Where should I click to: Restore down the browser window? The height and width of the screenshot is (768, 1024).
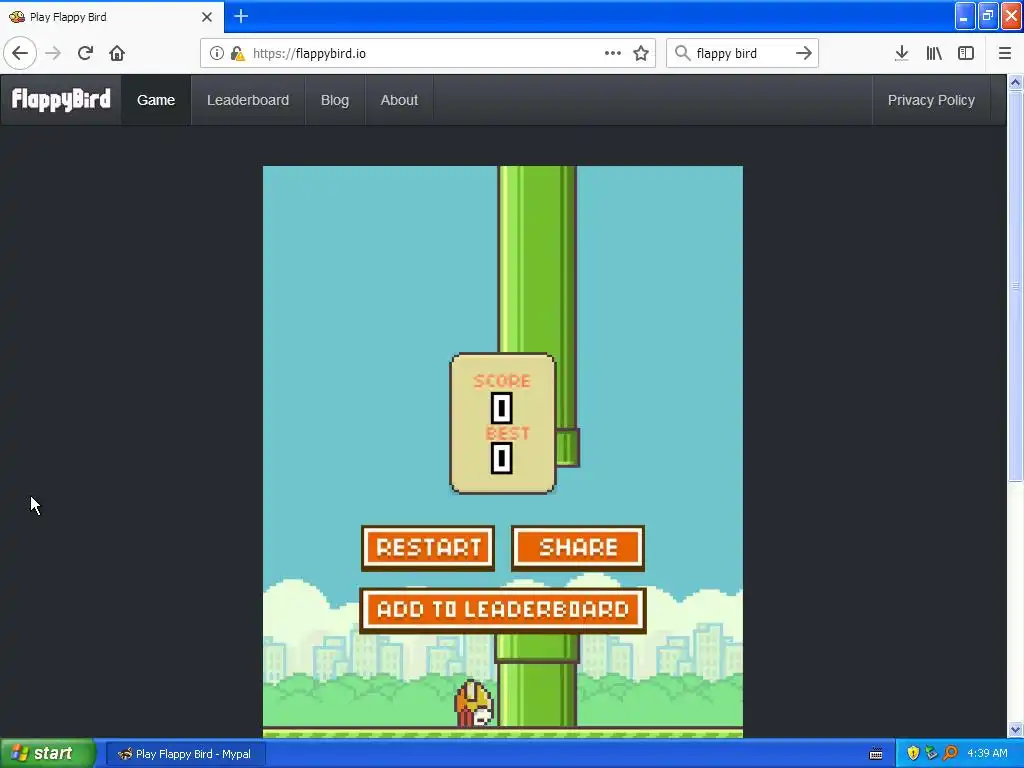pyautogui.click(x=988, y=16)
